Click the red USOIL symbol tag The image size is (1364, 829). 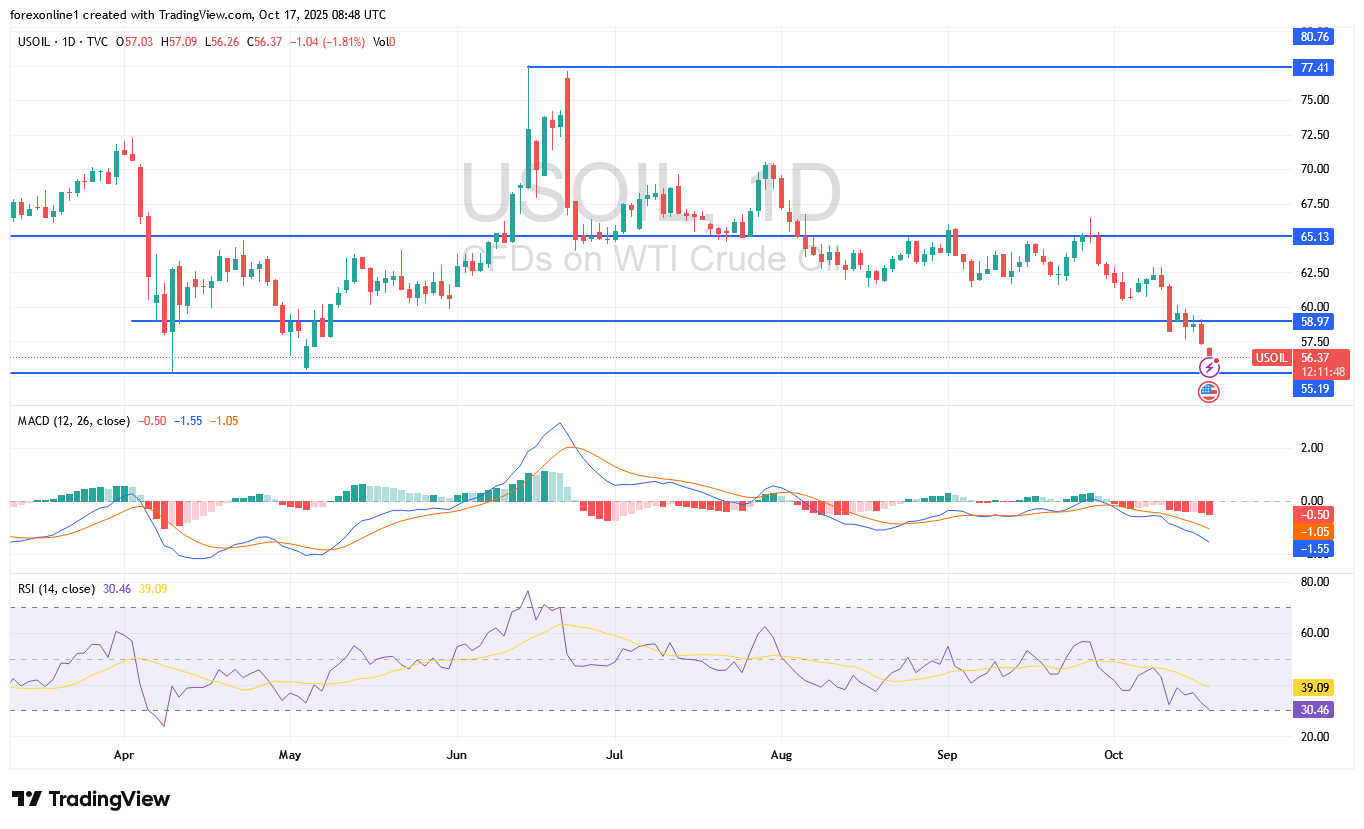click(x=1271, y=358)
